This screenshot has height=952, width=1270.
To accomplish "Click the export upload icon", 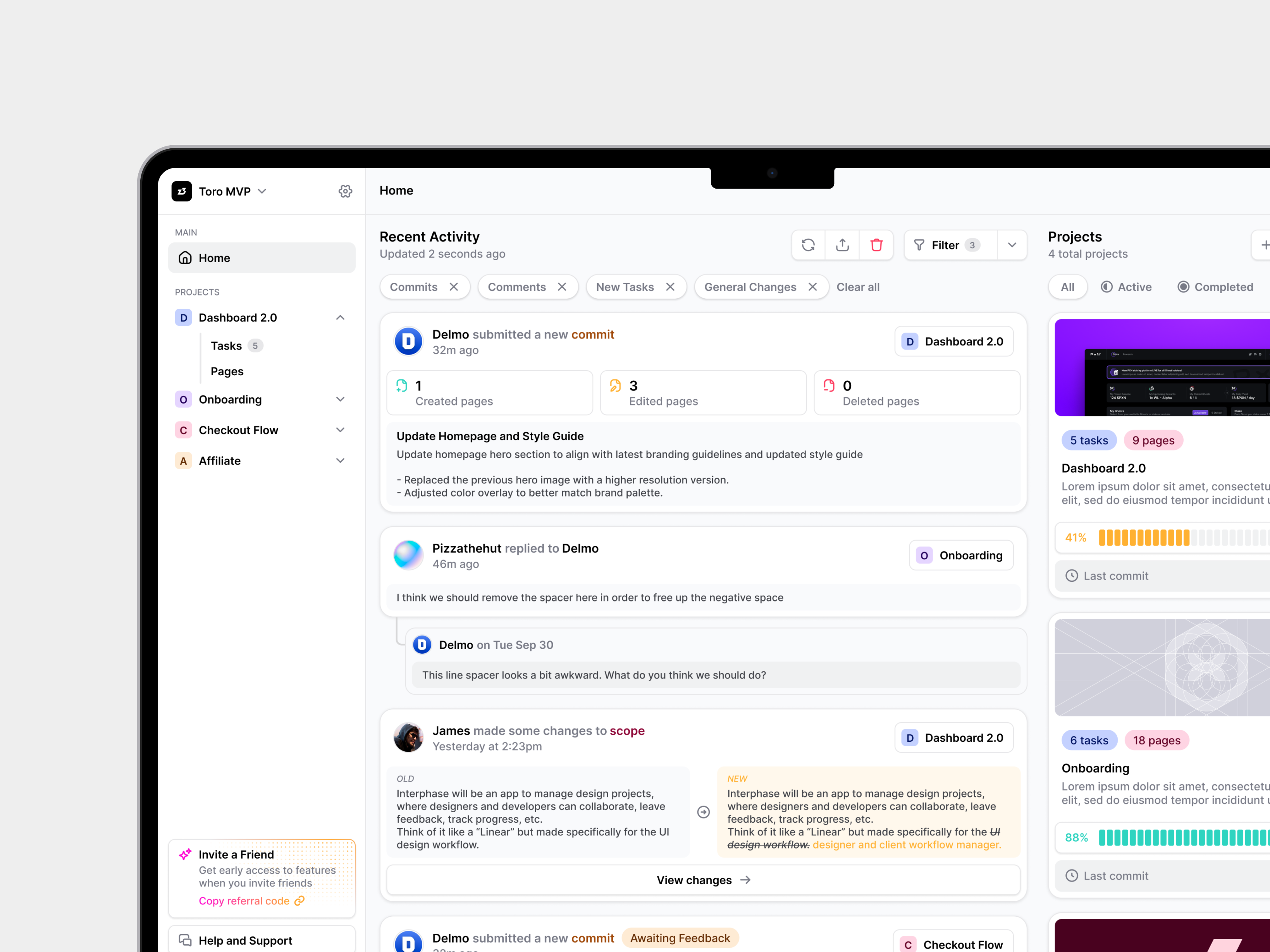I will click(x=842, y=245).
